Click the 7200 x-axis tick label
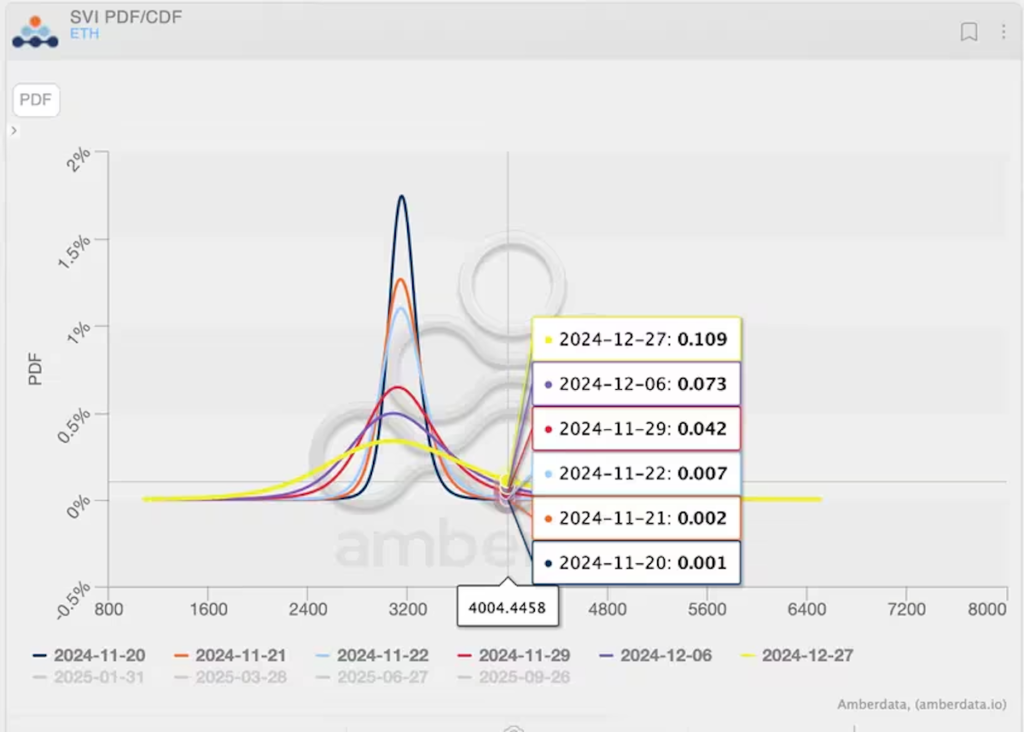The image size is (1024, 732). point(906,609)
